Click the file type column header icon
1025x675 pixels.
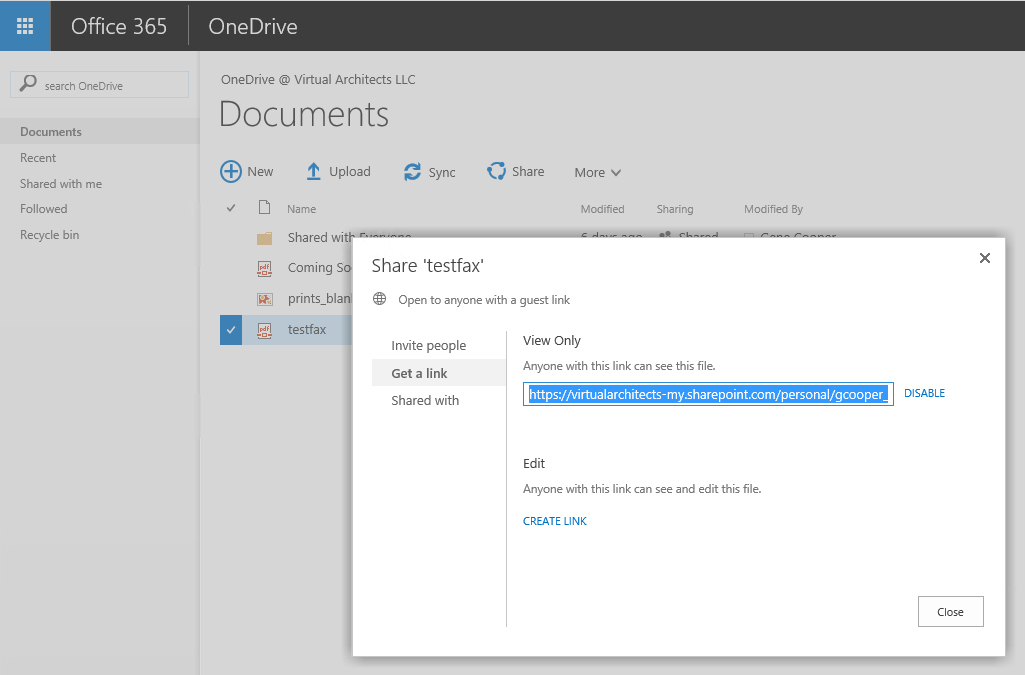coord(264,208)
